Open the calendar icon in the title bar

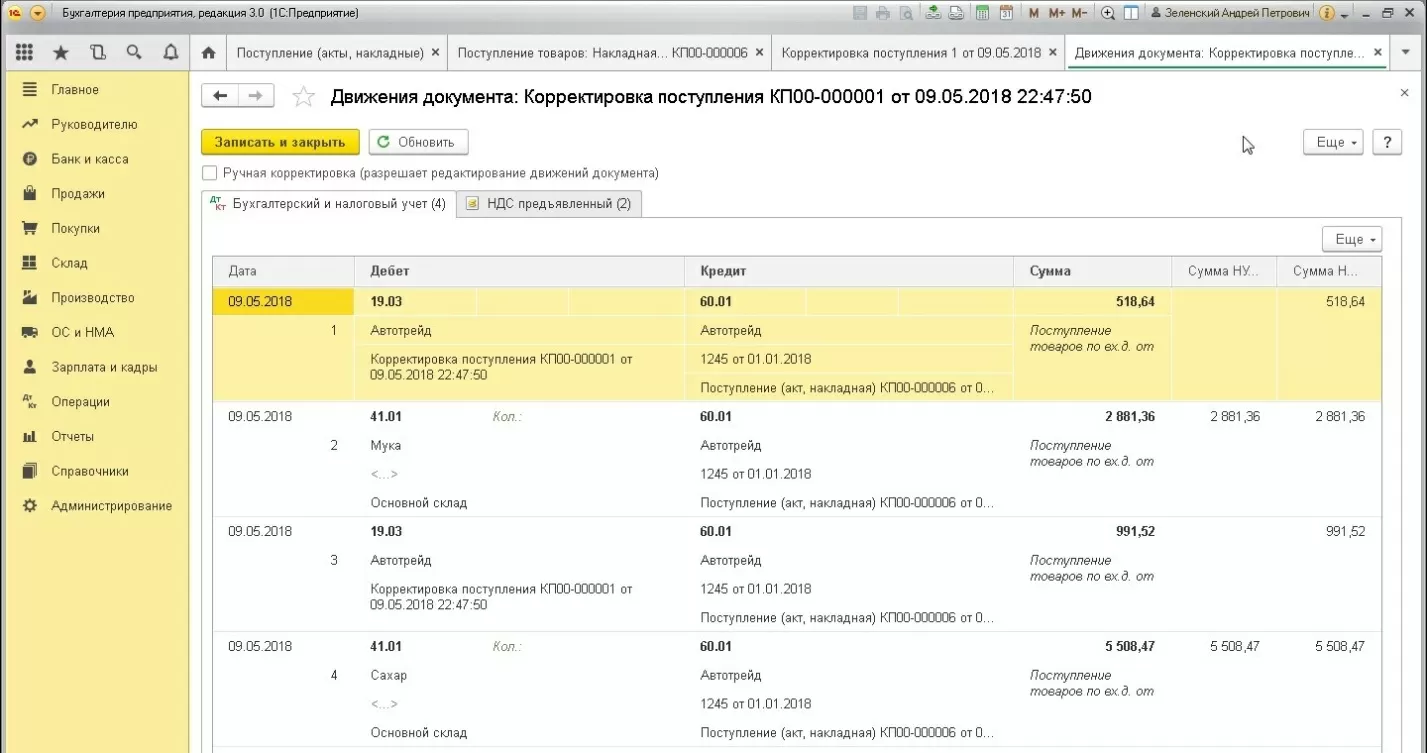(1006, 13)
